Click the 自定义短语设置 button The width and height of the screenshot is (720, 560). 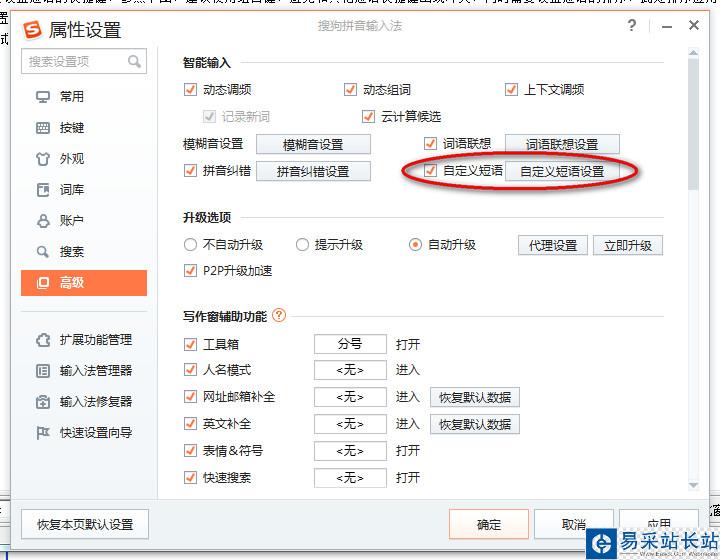(562, 171)
